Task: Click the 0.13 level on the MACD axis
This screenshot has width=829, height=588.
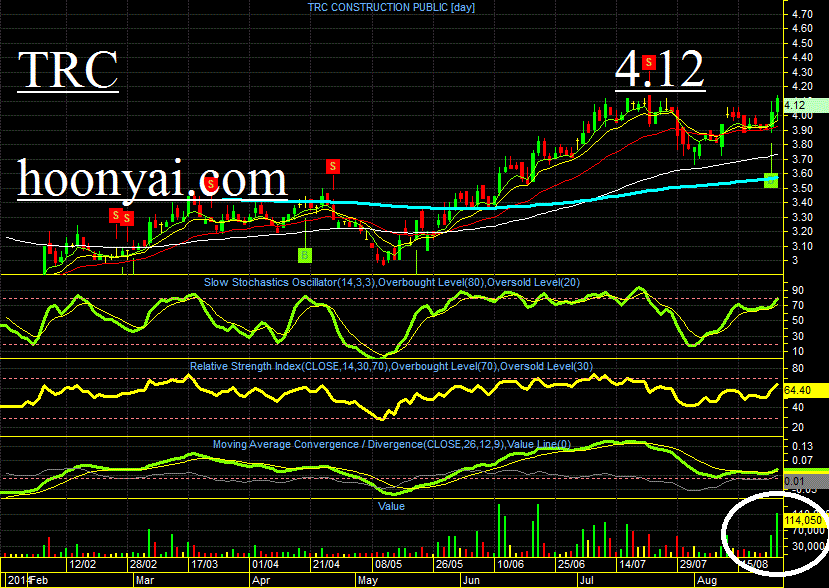Action: (x=803, y=447)
